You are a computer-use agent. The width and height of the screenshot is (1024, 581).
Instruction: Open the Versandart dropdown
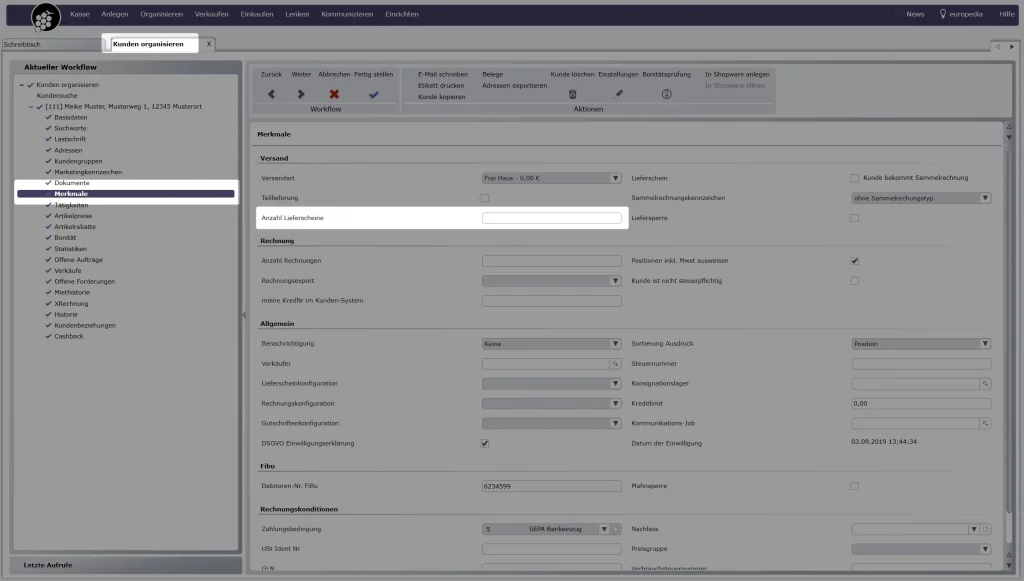click(x=616, y=178)
